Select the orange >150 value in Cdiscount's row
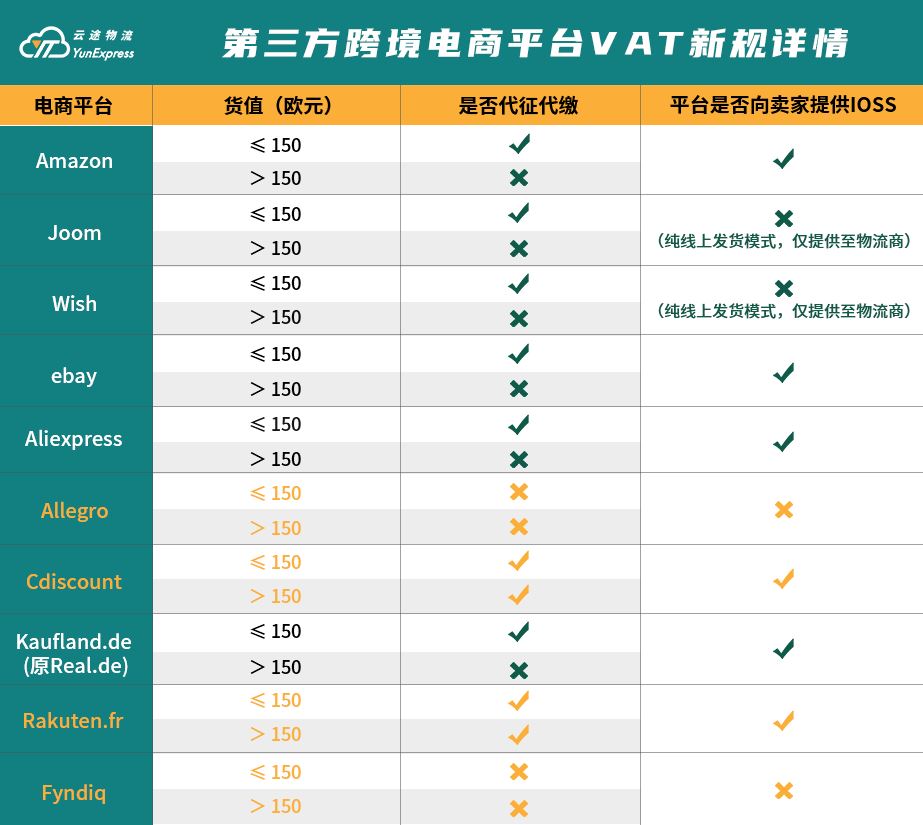This screenshot has width=923, height=825. (275, 596)
